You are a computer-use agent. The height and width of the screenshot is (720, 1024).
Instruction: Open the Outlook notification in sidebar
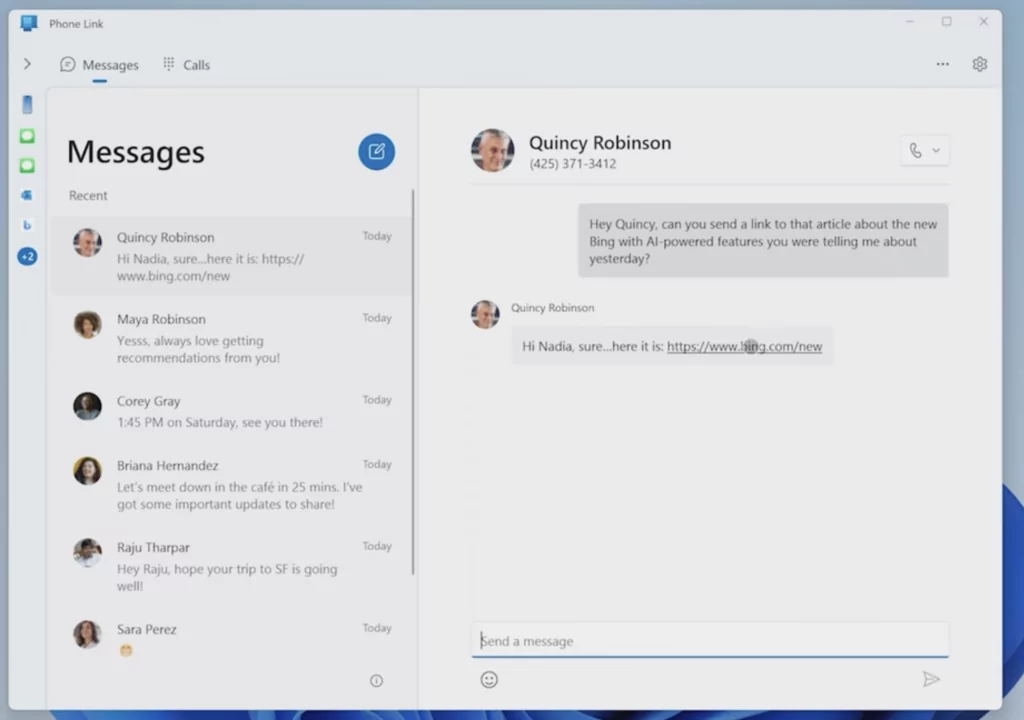pyautogui.click(x=27, y=196)
